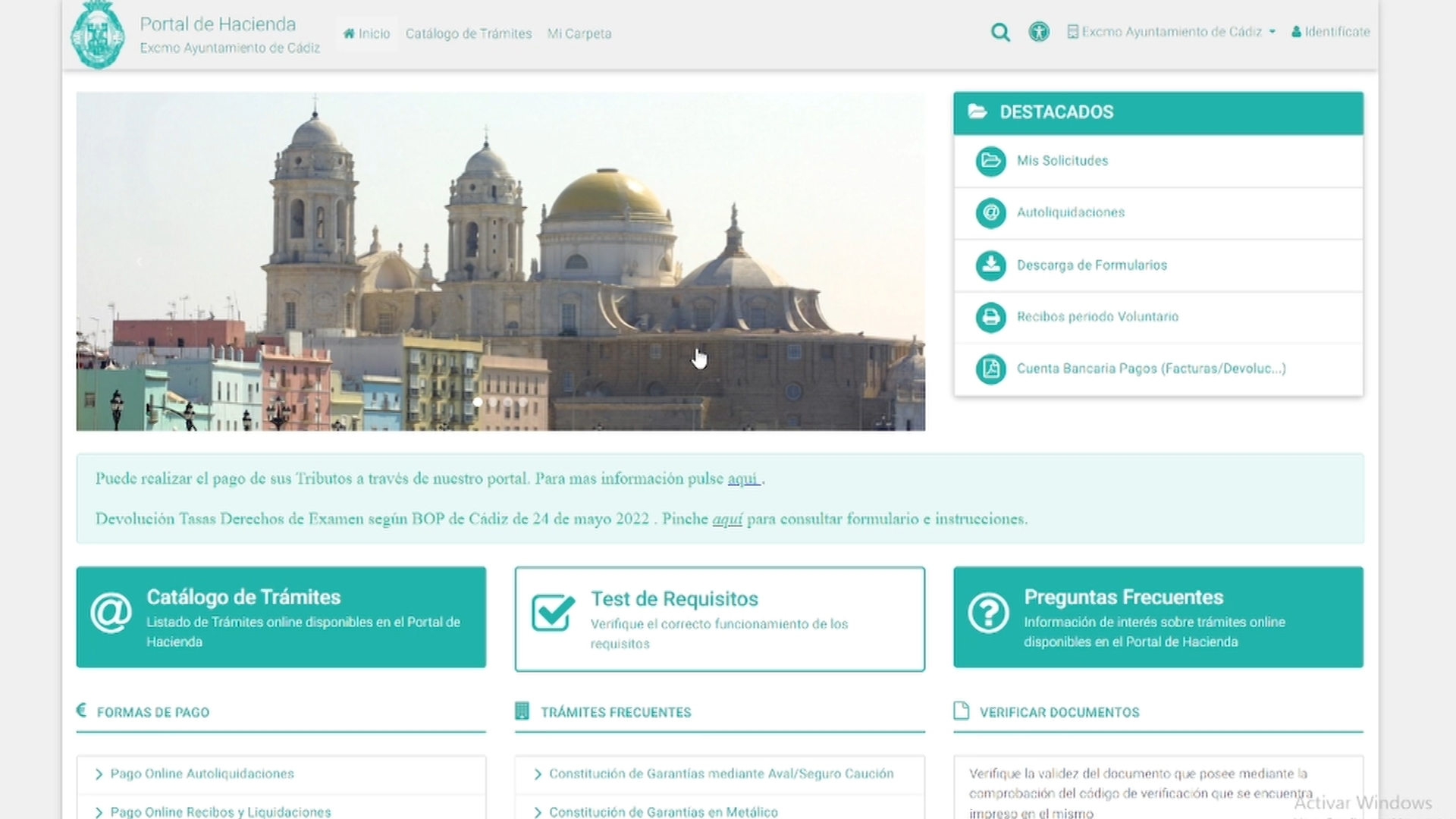Image resolution: width=1456 pixels, height=819 pixels.
Task: Click the Descarga de Formularios download icon
Action: click(x=990, y=265)
